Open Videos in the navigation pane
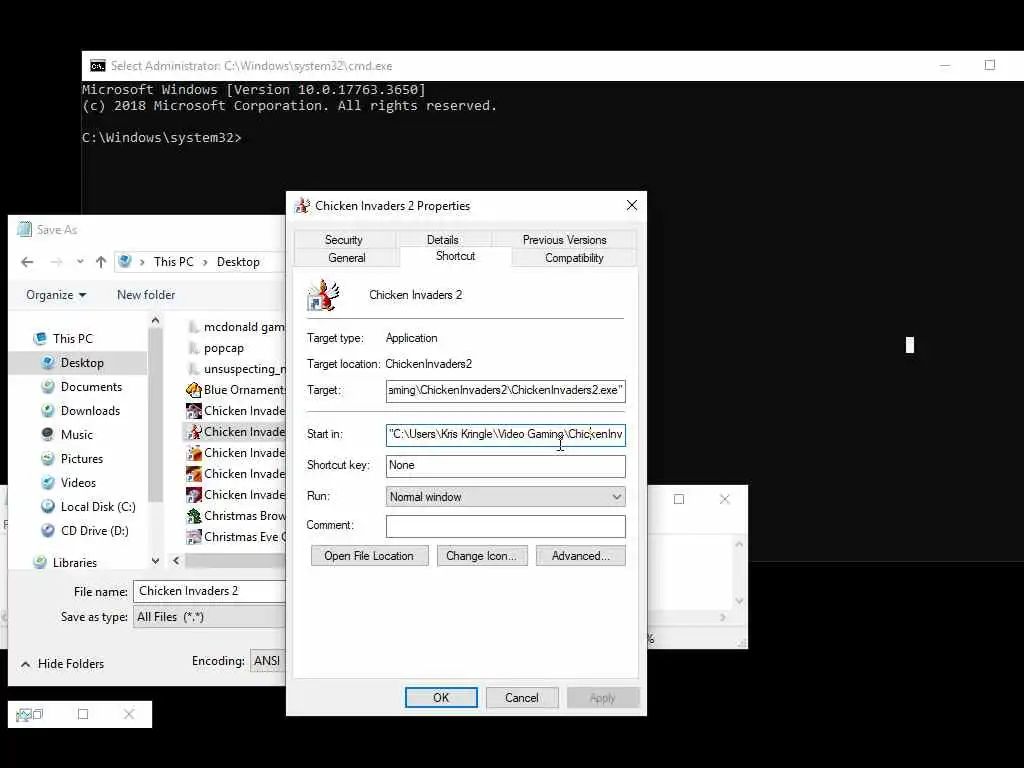The width and height of the screenshot is (1024, 768). (78, 483)
